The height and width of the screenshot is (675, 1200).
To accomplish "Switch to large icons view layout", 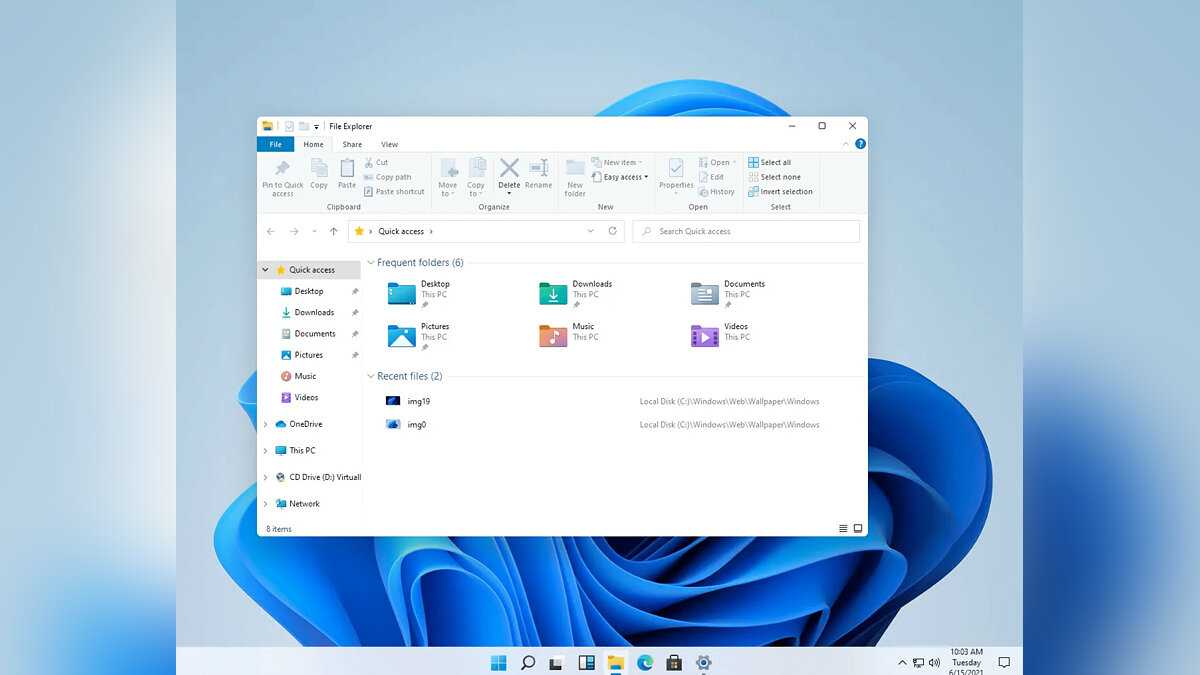I will (857, 528).
